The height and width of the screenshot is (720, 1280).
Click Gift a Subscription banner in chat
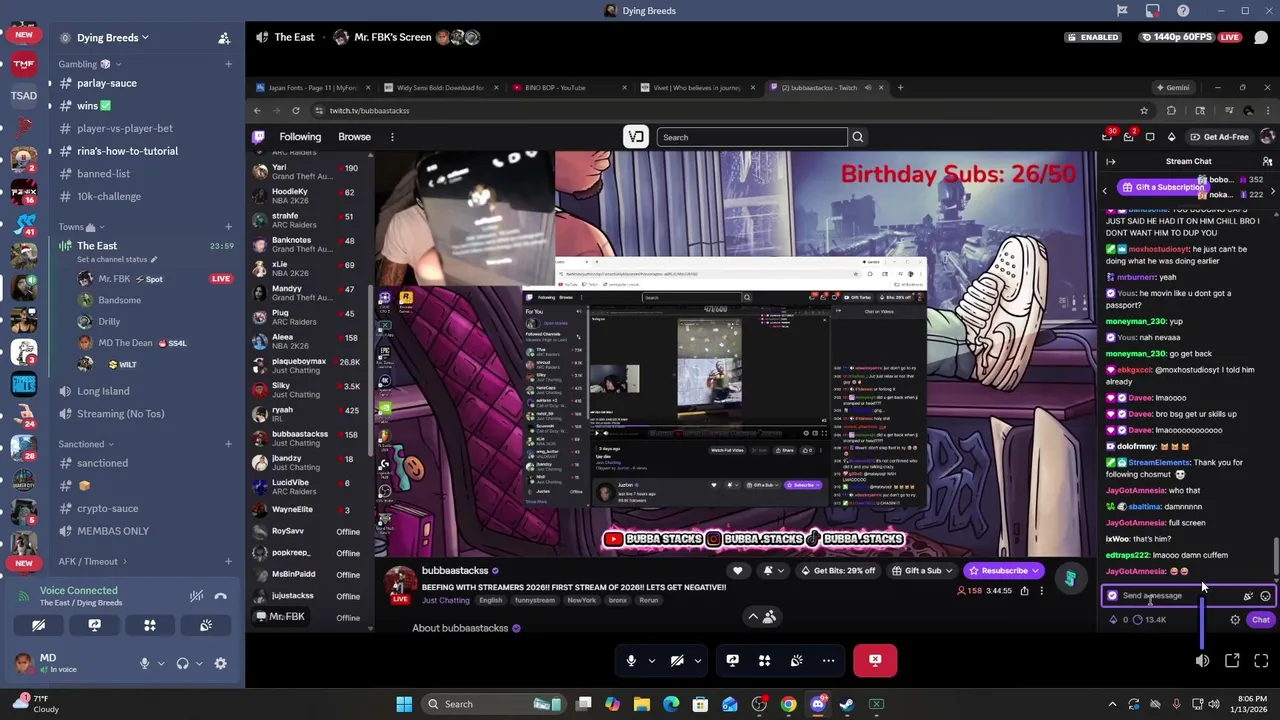click(x=1162, y=188)
